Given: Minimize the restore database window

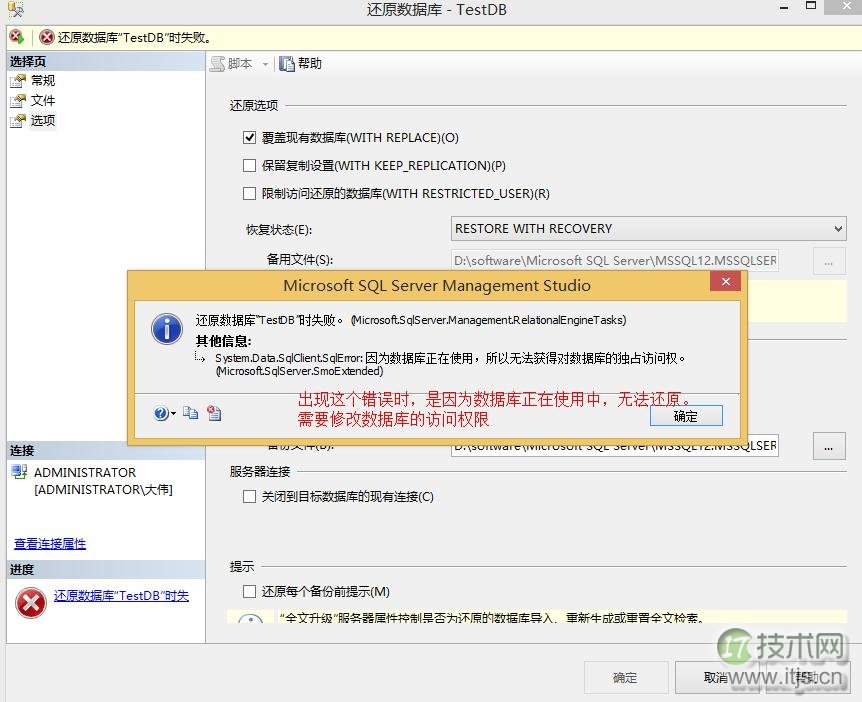Looking at the screenshot, I should [784, 8].
